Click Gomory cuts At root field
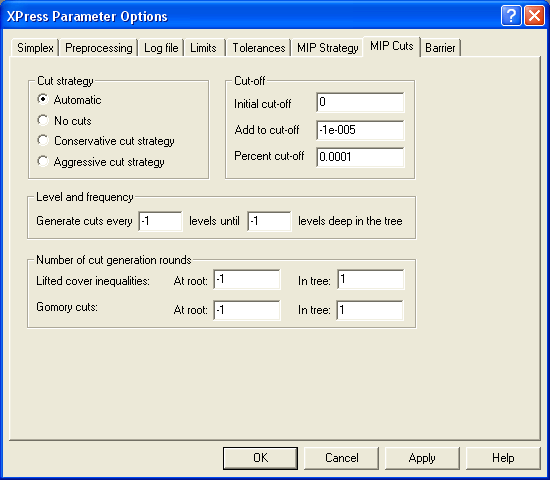The width and height of the screenshot is (550, 480). pyautogui.click(x=247, y=310)
